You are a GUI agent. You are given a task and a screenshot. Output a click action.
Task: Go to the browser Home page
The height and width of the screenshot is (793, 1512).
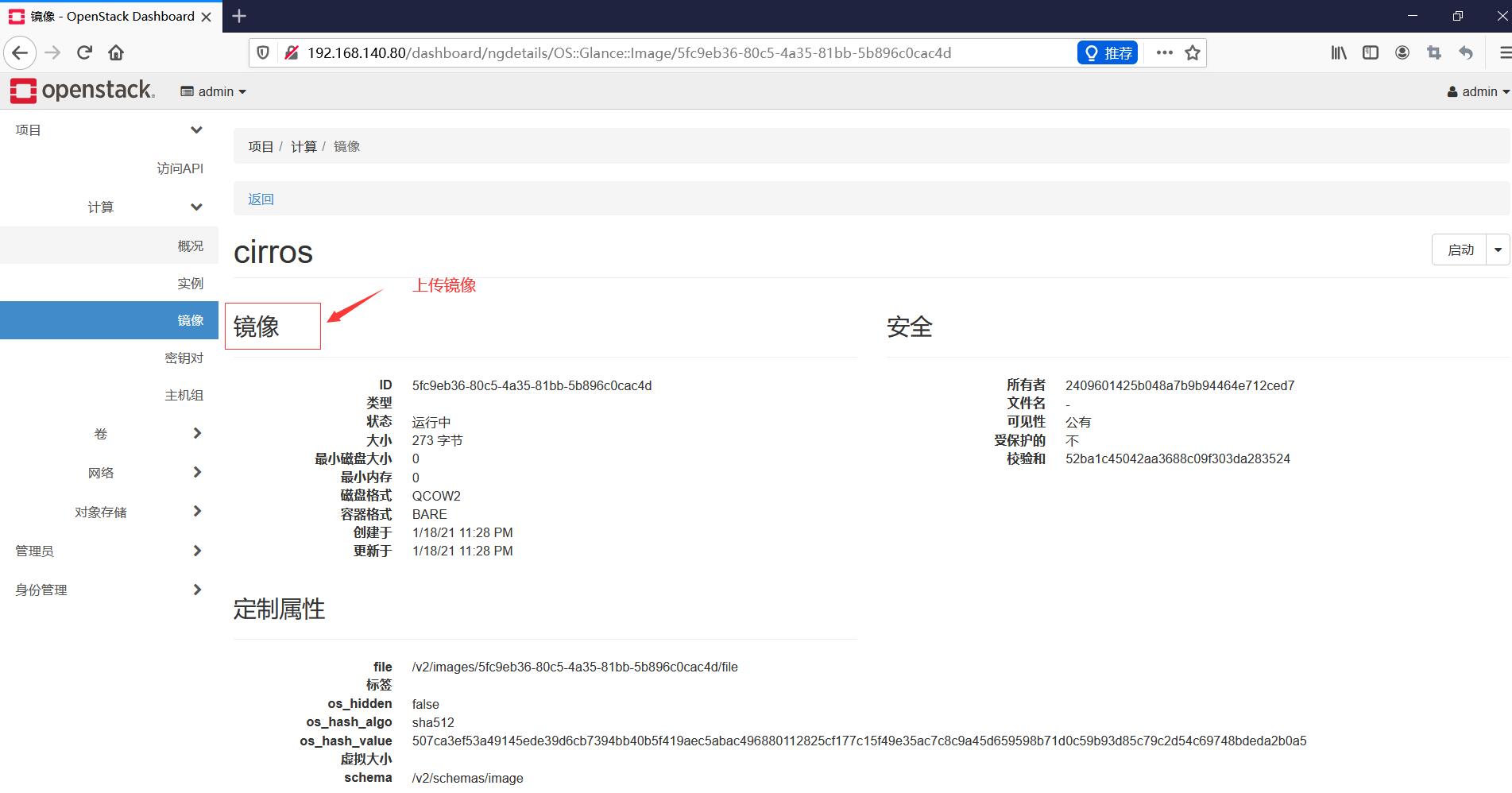pyautogui.click(x=116, y=53)
